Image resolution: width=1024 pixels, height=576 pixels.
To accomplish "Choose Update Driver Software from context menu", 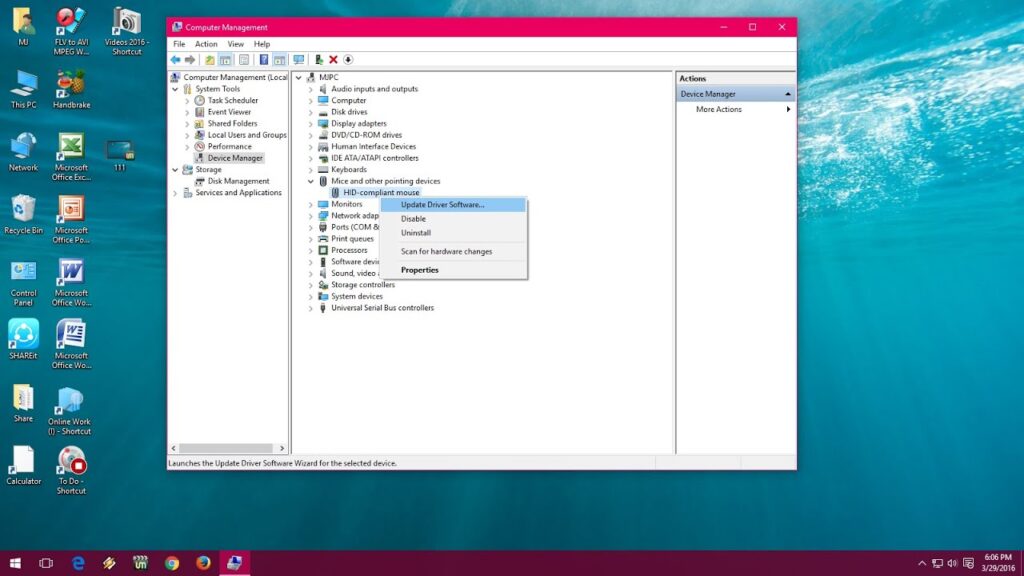I will 453,204.
